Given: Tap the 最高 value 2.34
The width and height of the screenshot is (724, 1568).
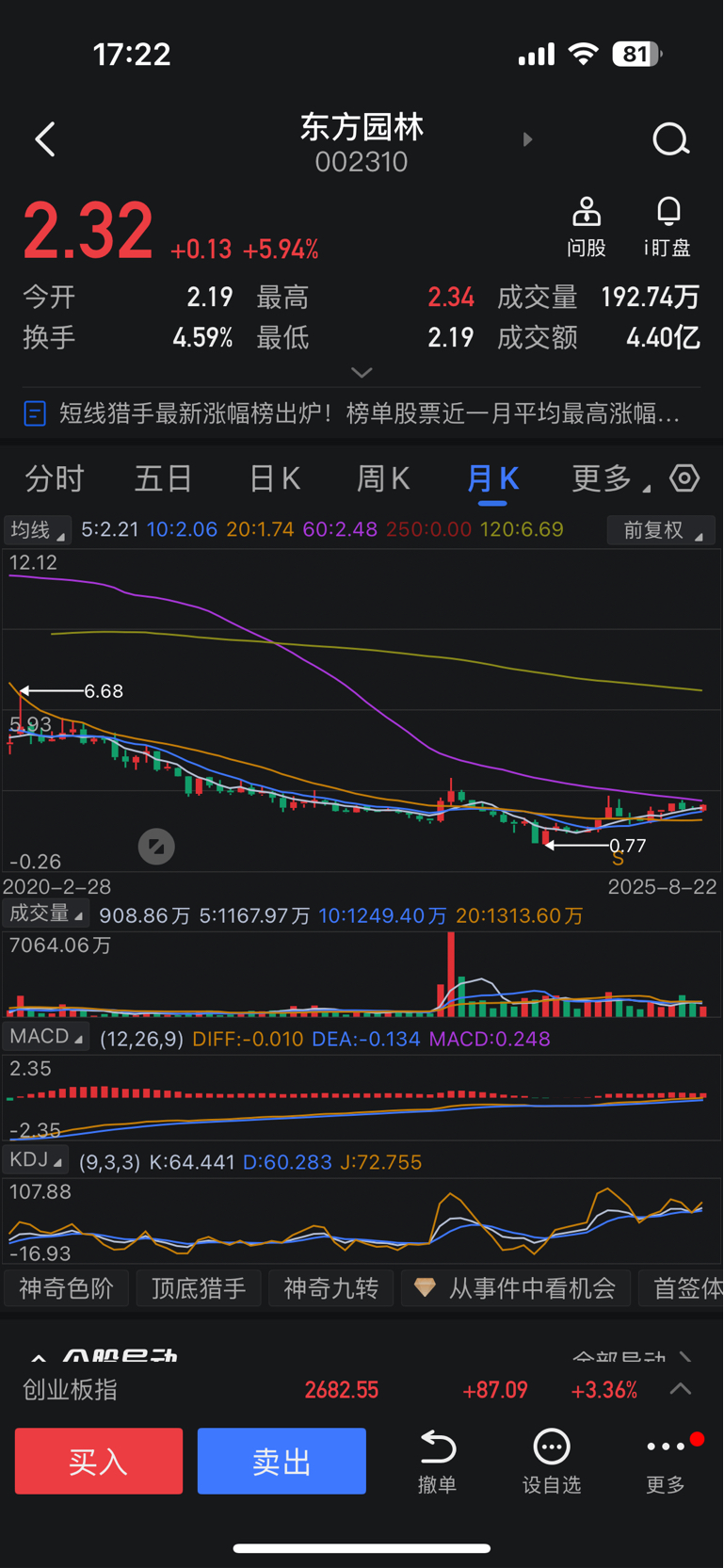Looking at the screenshot, I should (x=451, y=298).
